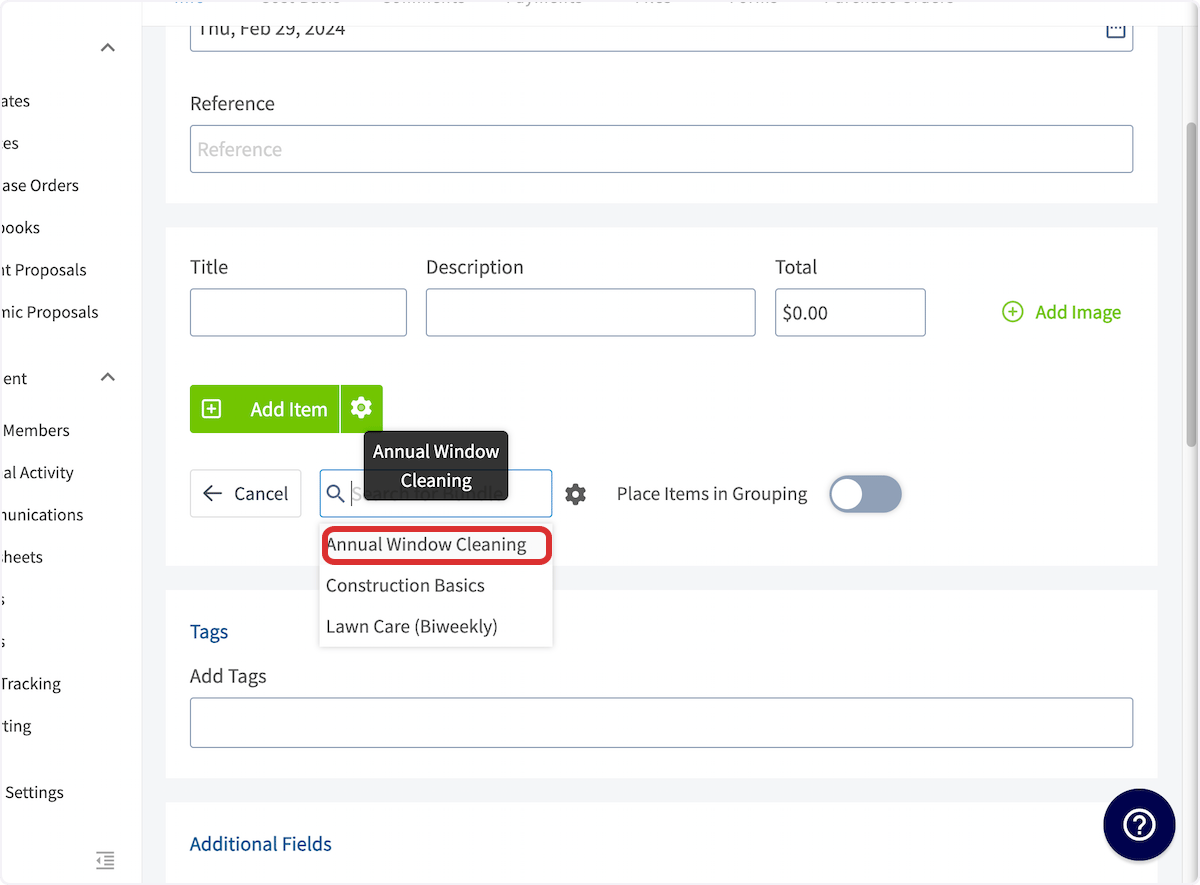The image size is (1200, 885).
Task: Click the Cancel button
Action: (245, 494)
